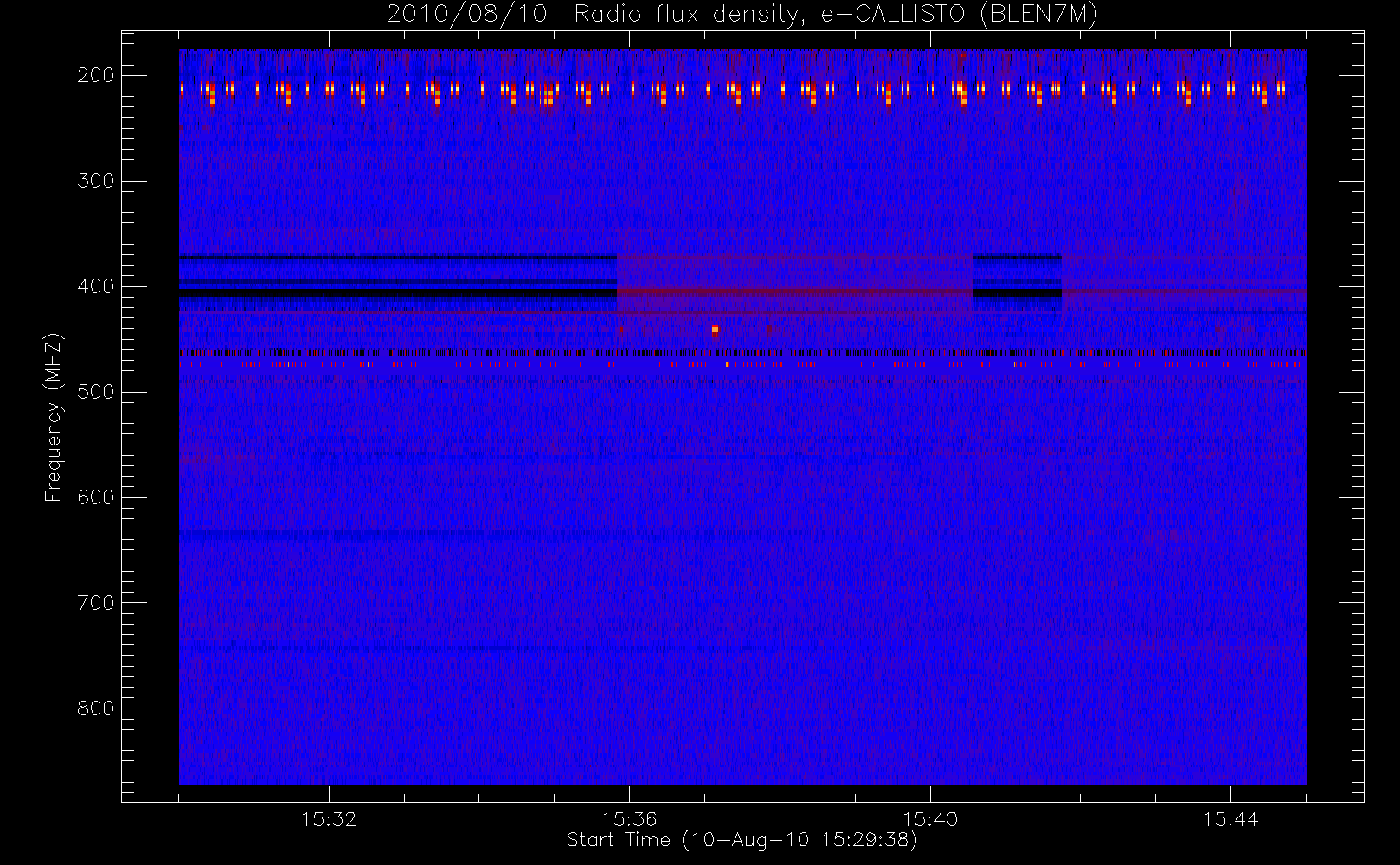Click the 15:44 time tick label
The image size is (1400, 865).
(1230, 819)
